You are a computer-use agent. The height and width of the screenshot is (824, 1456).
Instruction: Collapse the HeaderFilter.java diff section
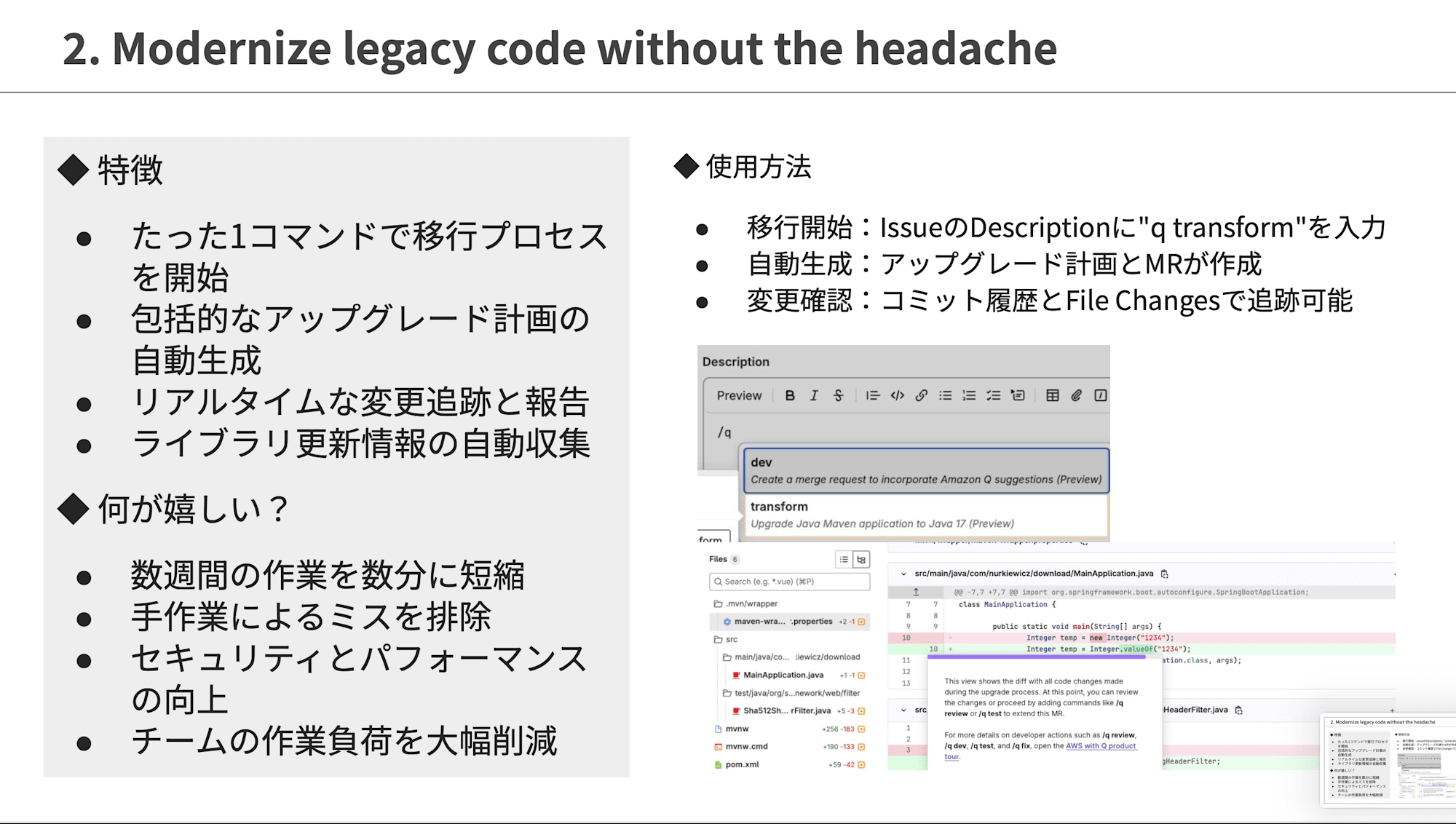pyautogui.click(x=903, y=710)
